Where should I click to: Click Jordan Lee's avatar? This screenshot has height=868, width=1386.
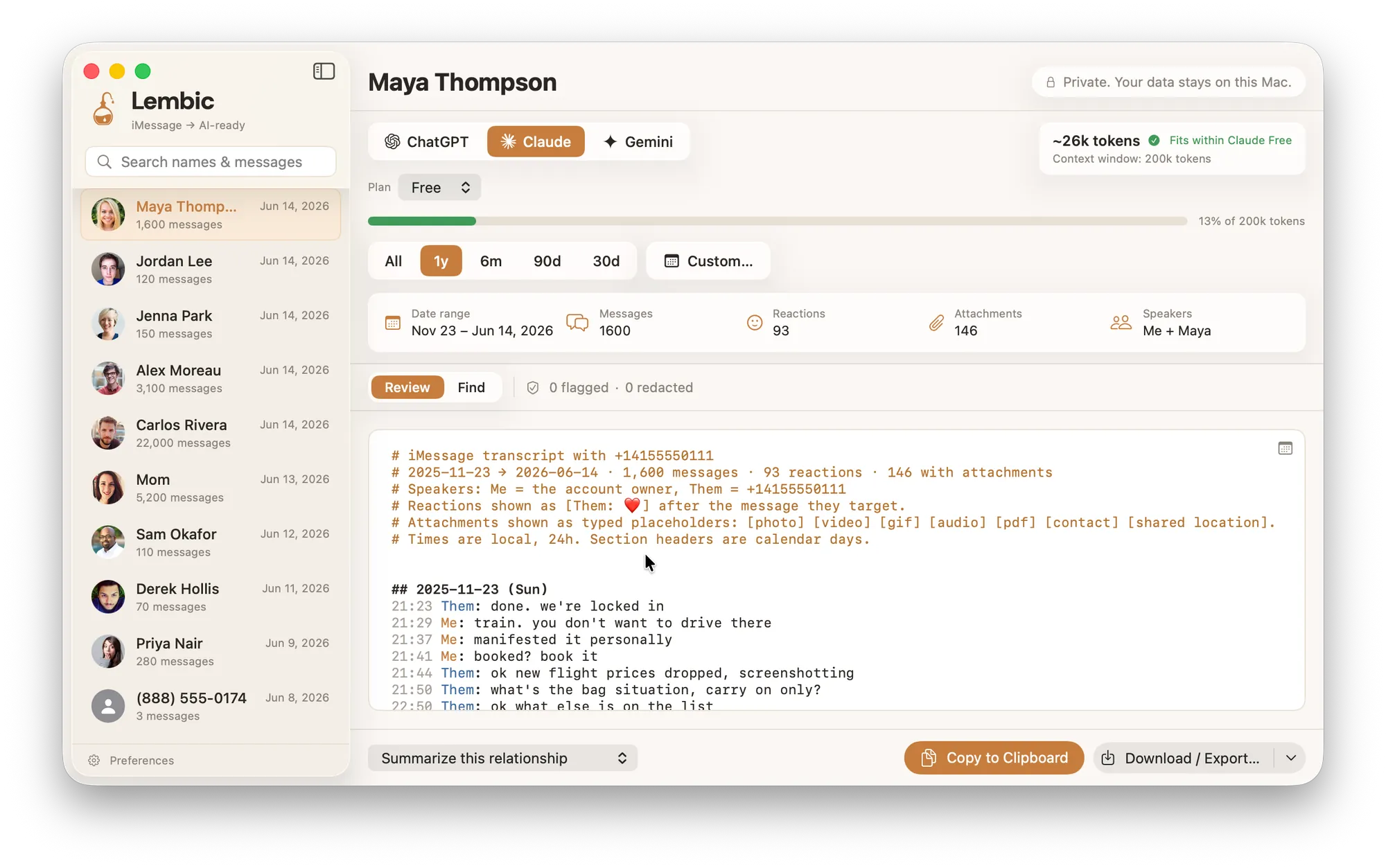pyautogui.click(x=108, y=269)
